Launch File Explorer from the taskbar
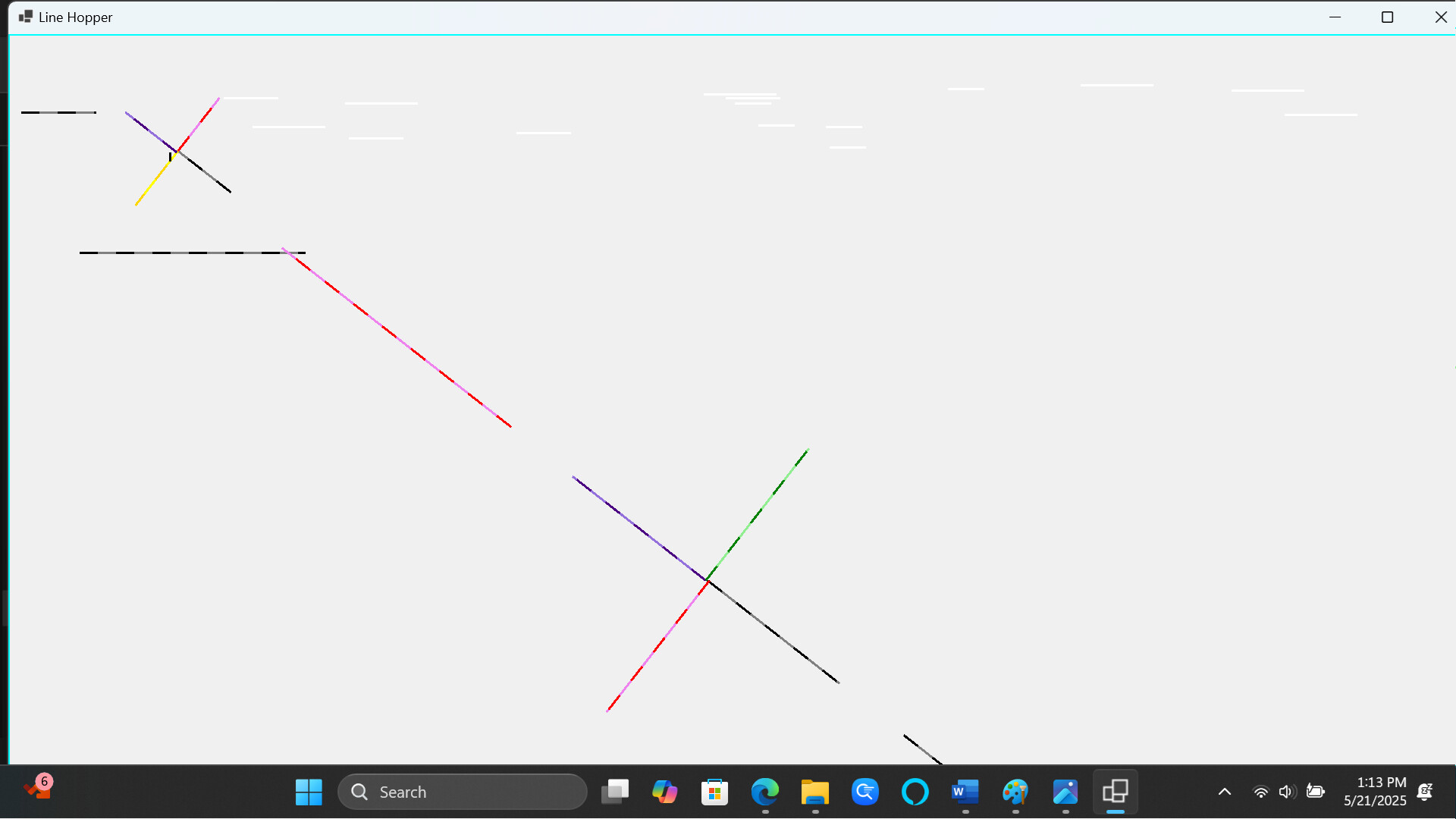 click(x=814, y=792)
